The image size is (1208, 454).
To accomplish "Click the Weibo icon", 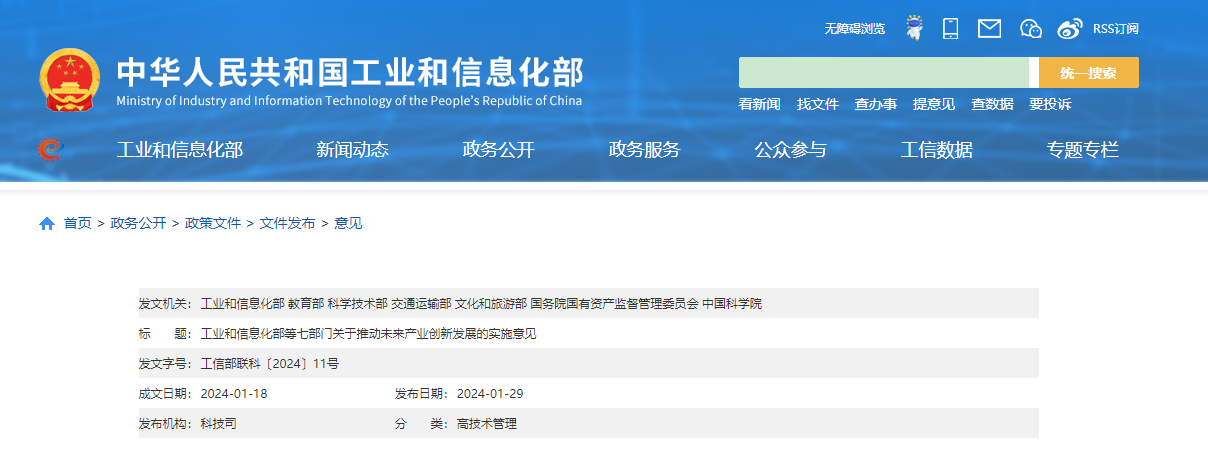I will (1070, 28).
